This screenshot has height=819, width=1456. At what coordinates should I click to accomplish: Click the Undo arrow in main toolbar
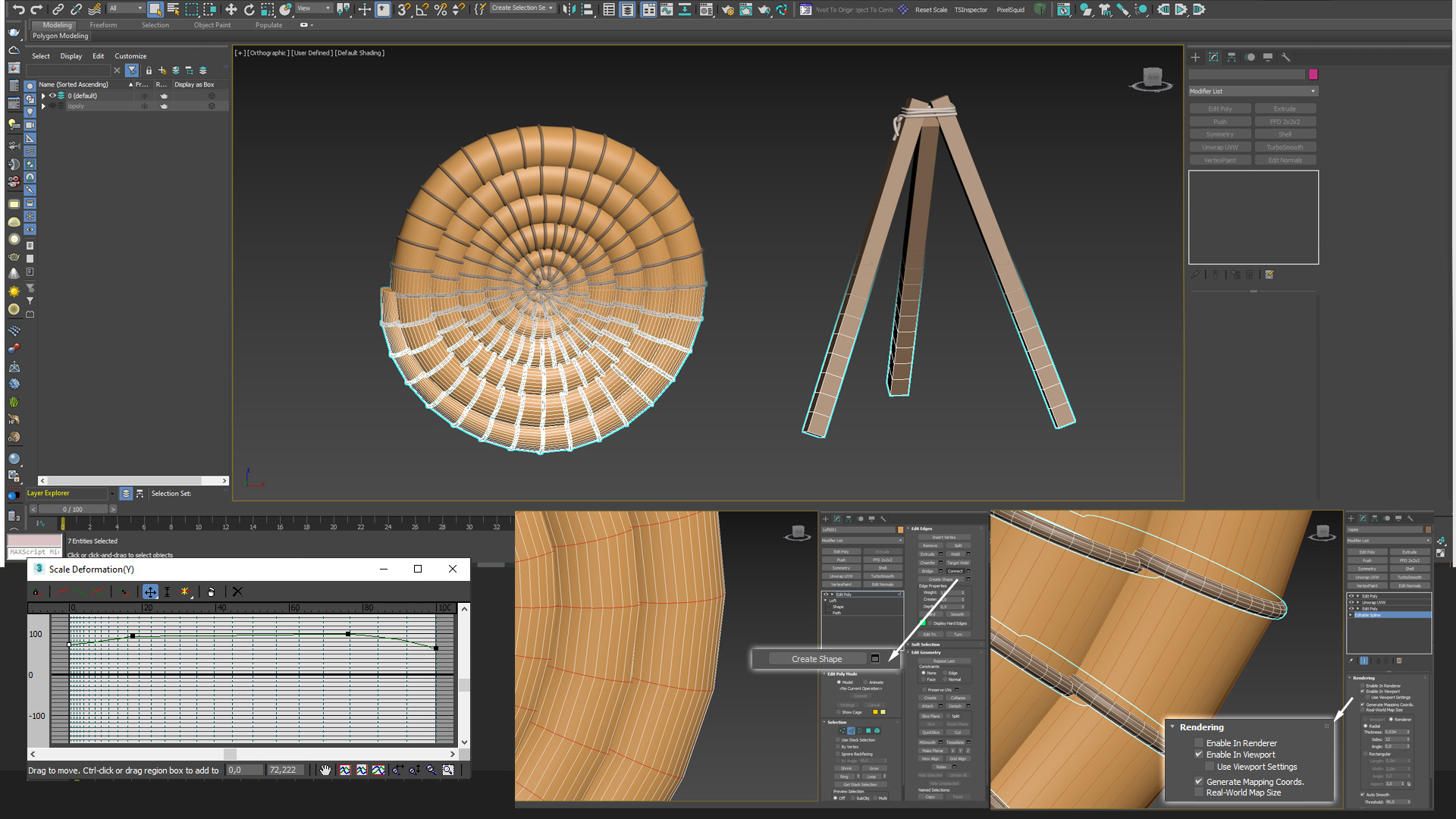17,9
